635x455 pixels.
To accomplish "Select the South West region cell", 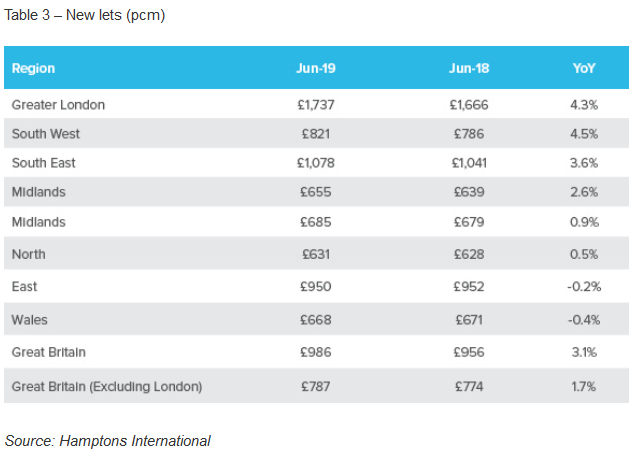I will click(x=46, y=133).
